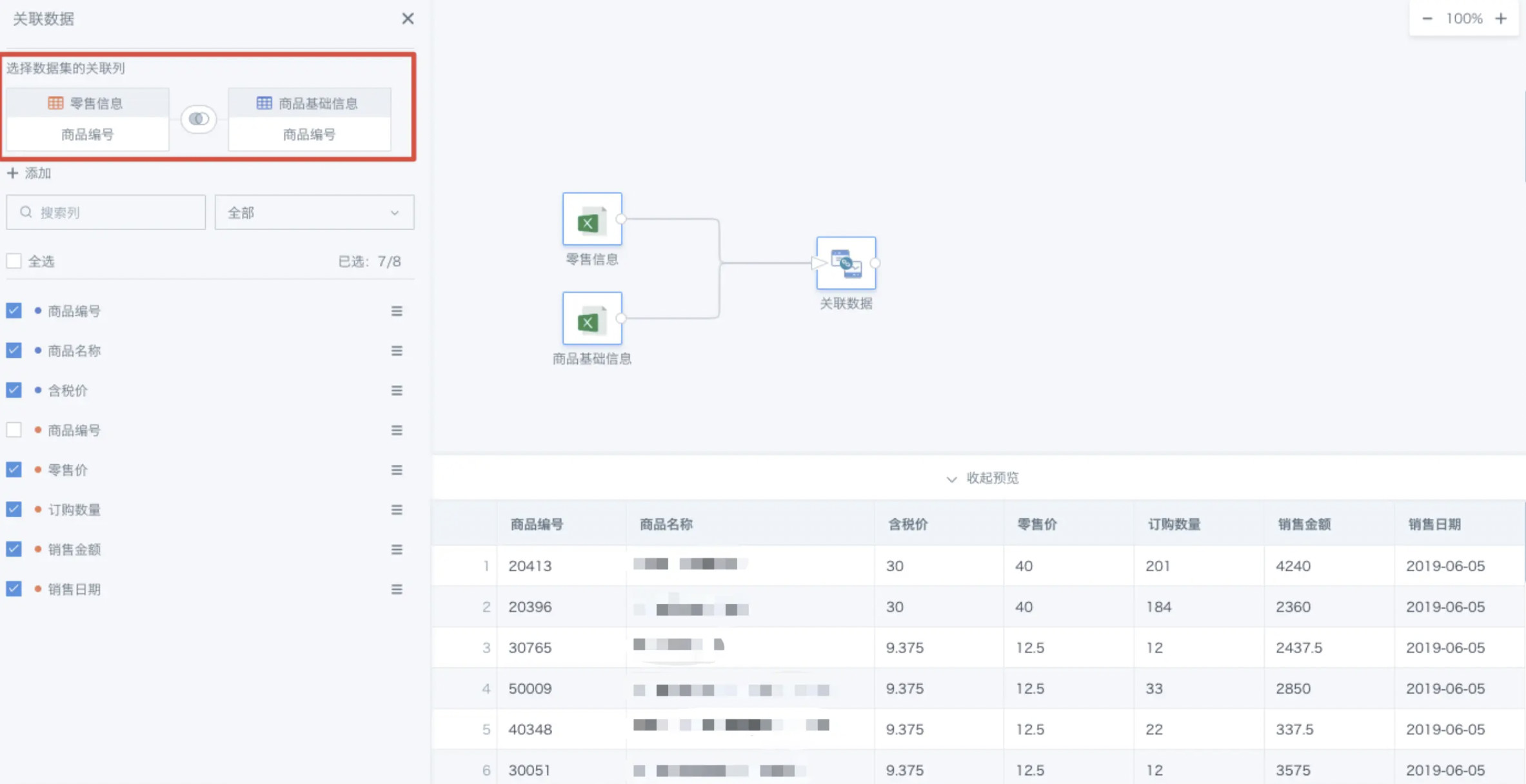This screenshot has height=784, width=1526.
Task: Check the orange-dot 商品编号 column
Action: (14, 429)
